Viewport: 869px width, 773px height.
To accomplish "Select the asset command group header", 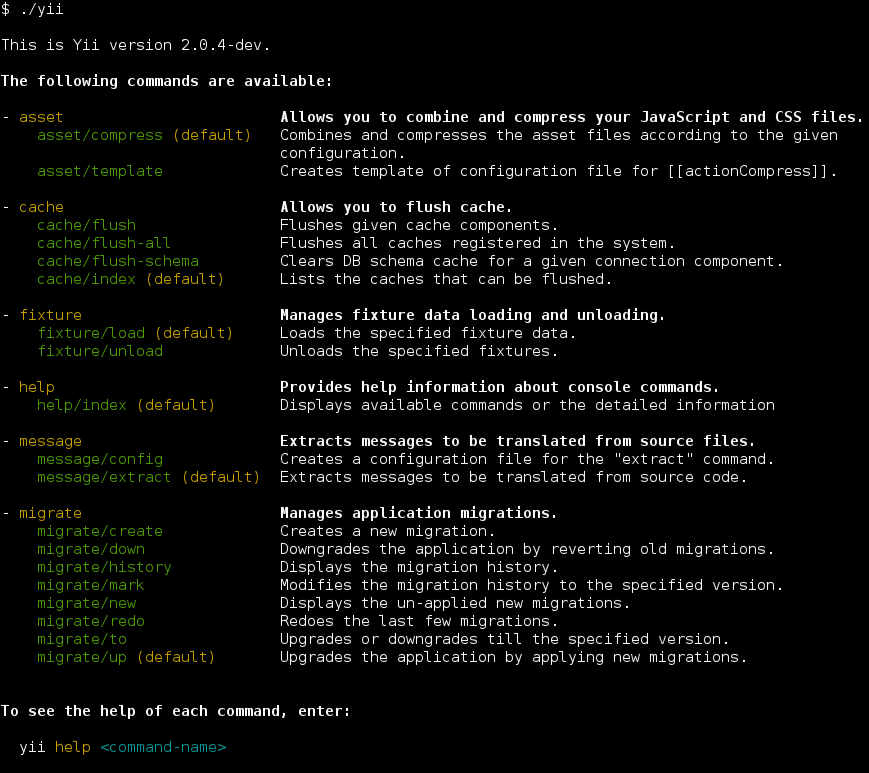I will (x=41, y=117).
